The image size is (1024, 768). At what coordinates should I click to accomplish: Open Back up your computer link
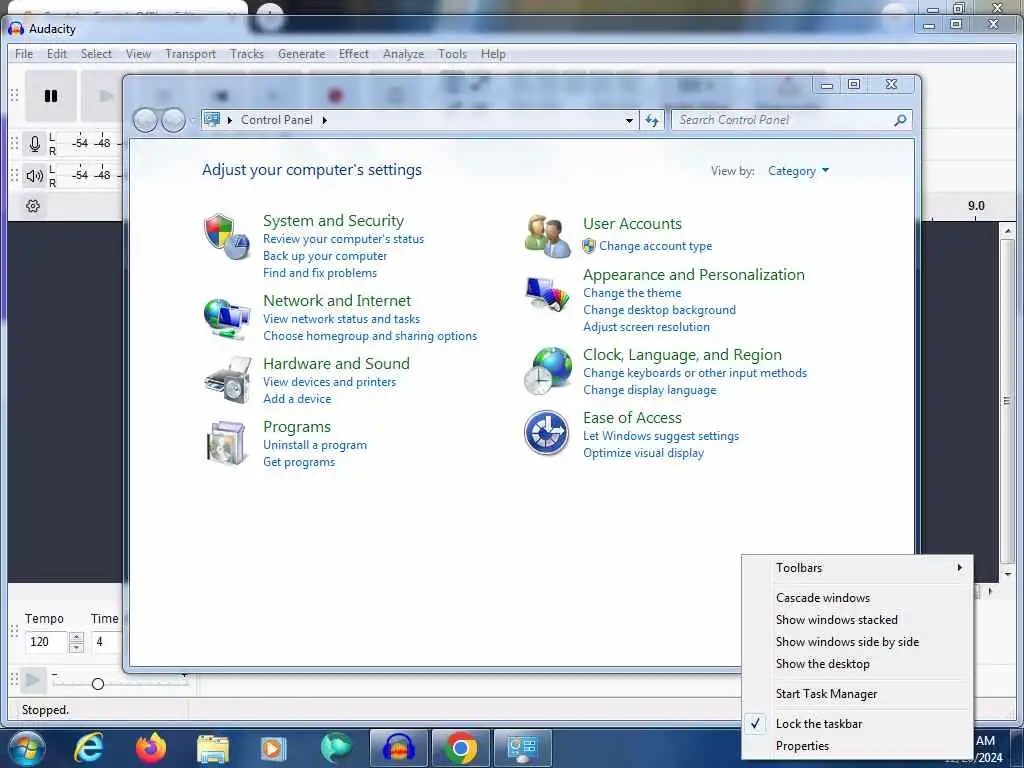325,256
